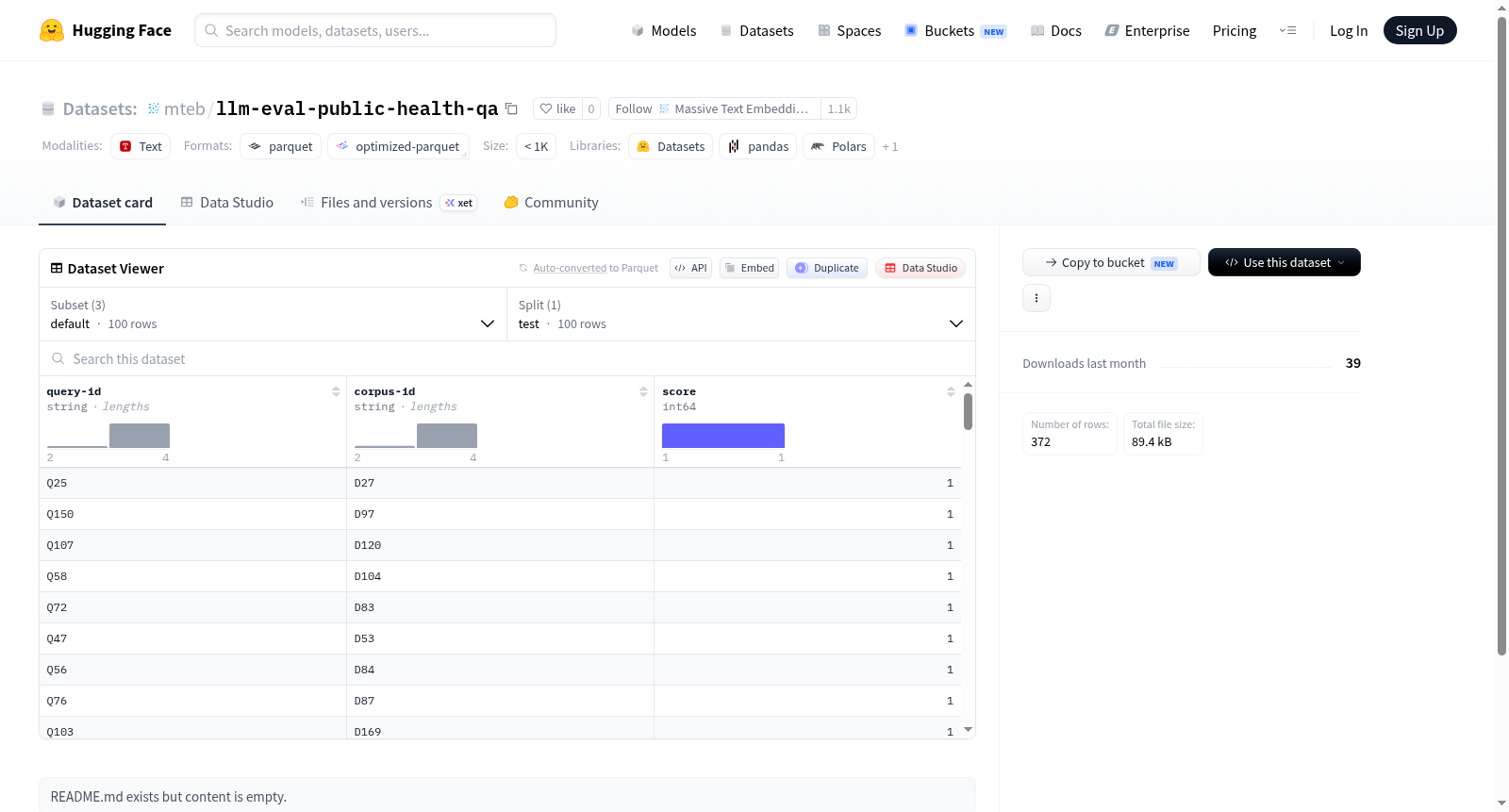Click the D104 corpus-id cell
Image resolution: width=1509 pixels, height=812 pixels.
(x=500, y=576)
